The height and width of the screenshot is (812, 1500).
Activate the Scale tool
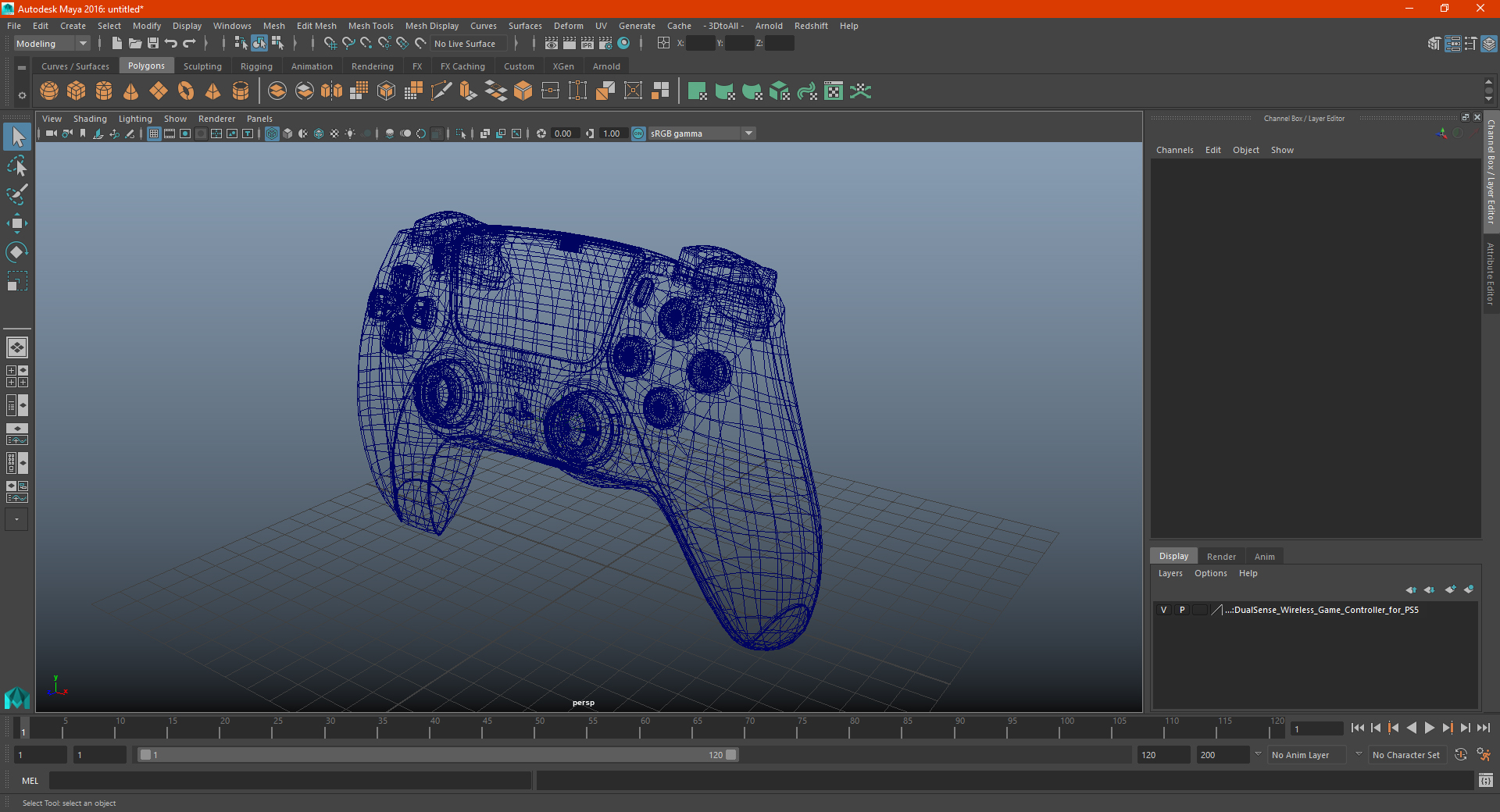[17, 281]
